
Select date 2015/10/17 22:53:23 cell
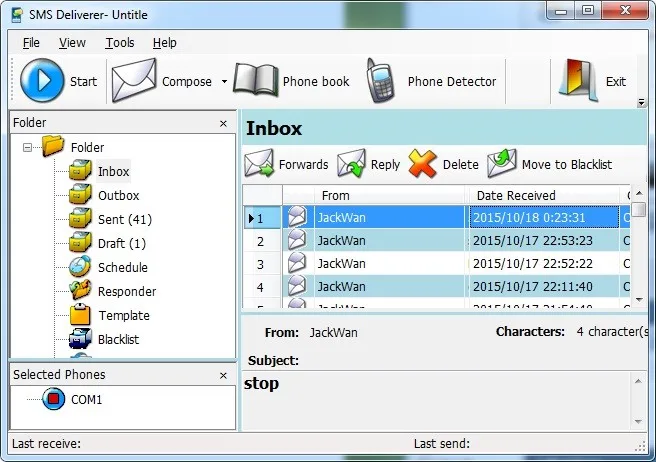544,241
